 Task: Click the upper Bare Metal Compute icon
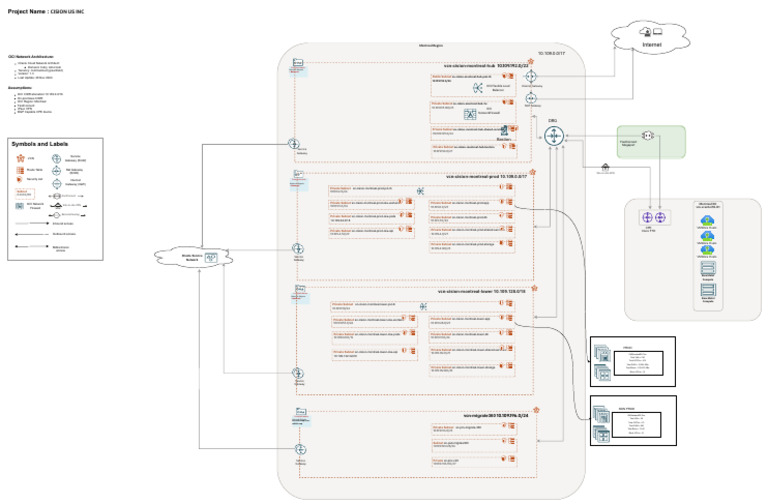tap(708, 268)
